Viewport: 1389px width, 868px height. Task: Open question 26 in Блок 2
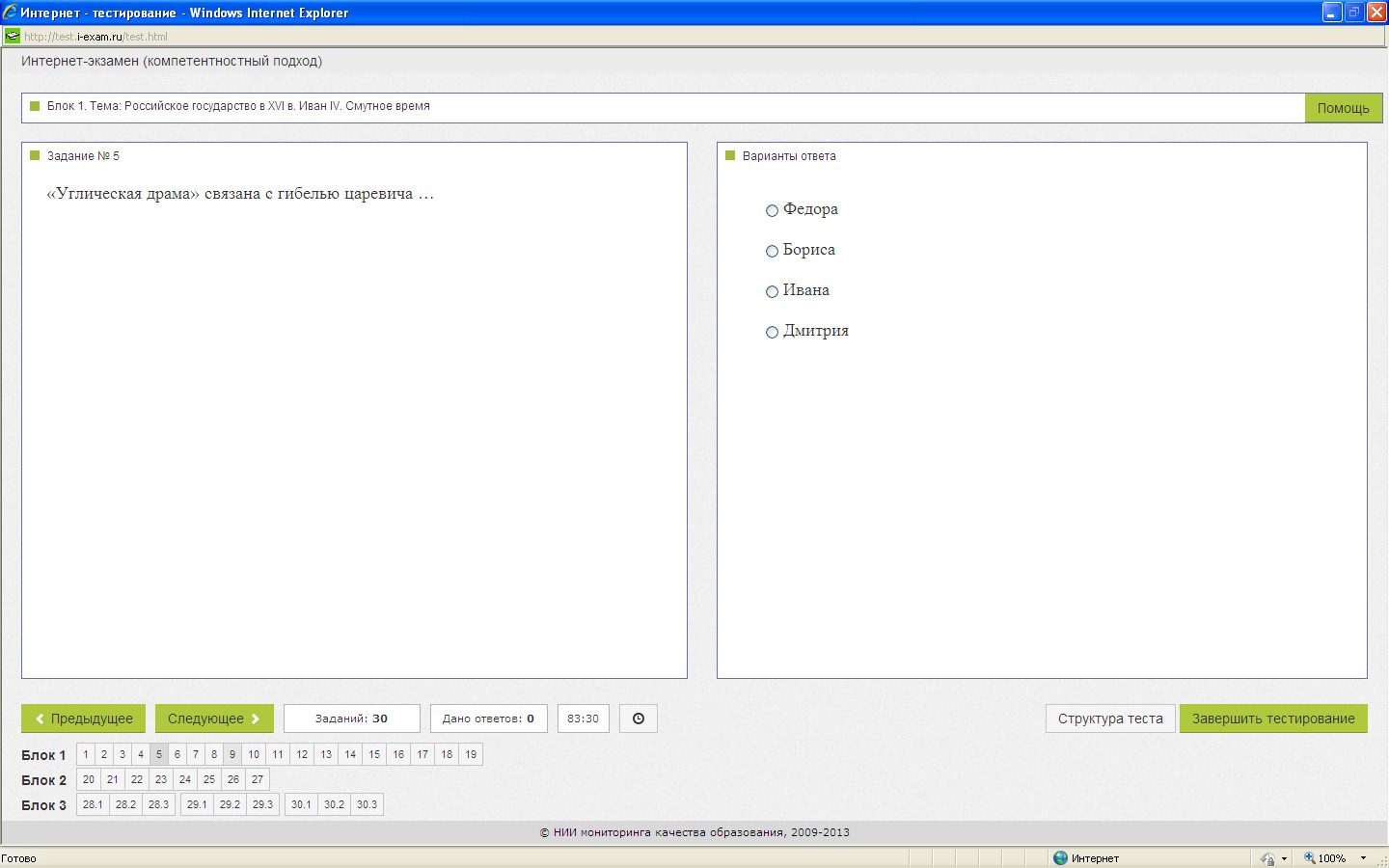tap(233, 779)
